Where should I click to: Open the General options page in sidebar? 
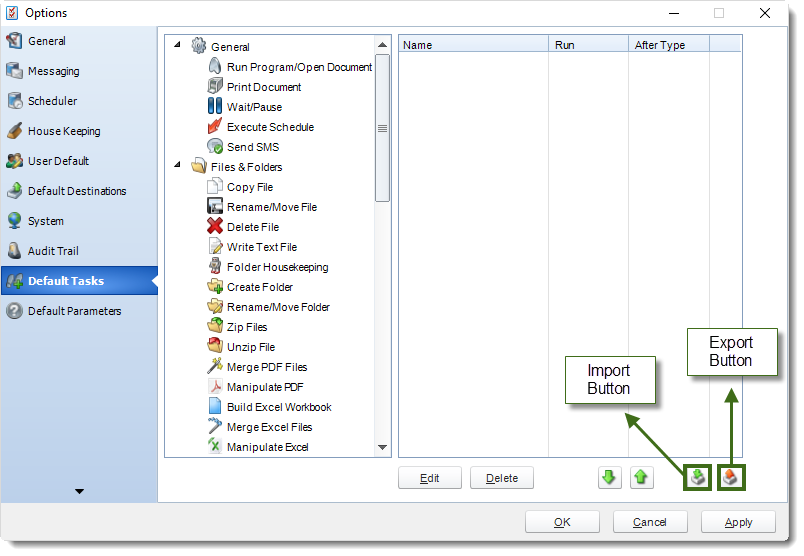(79, 41)
